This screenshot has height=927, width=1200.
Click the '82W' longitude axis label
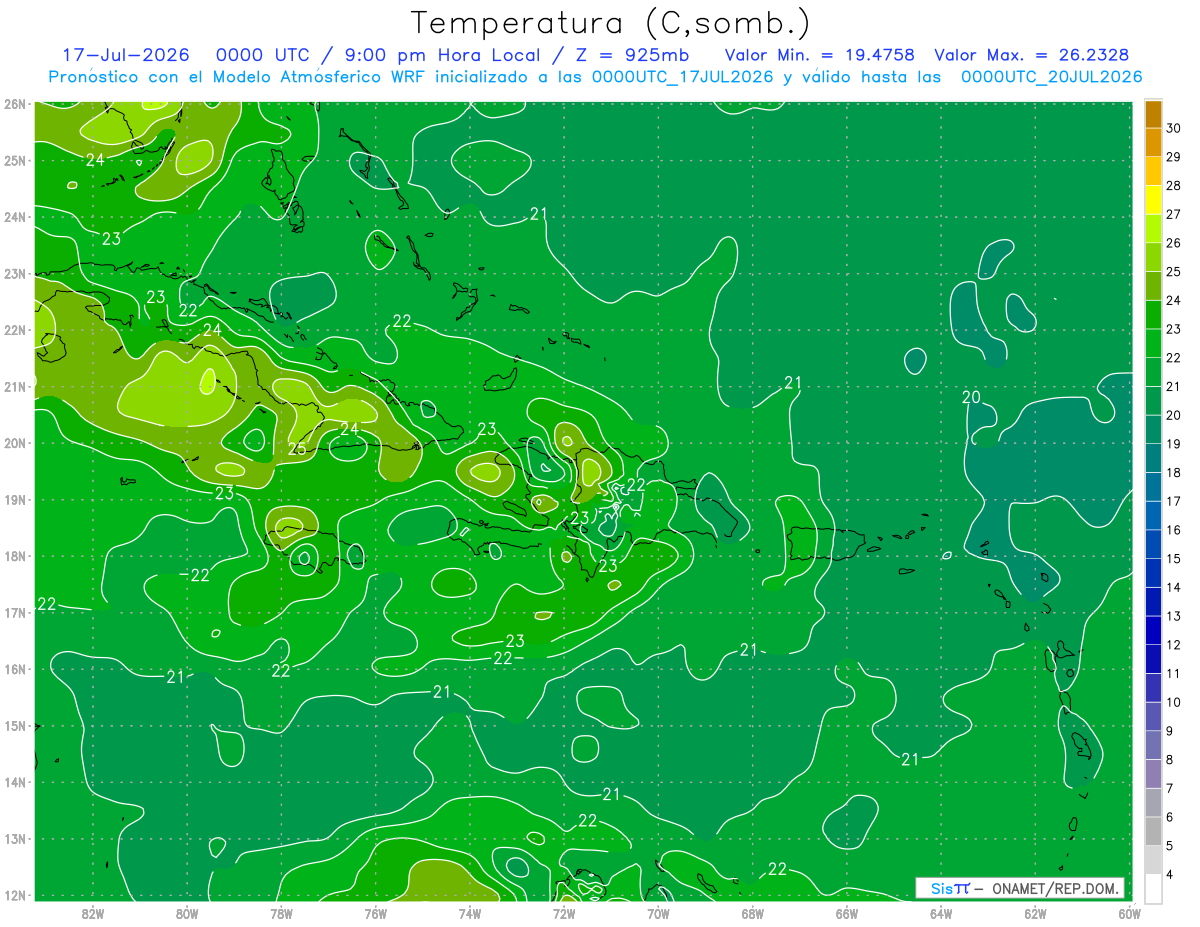(x=92, y=913)
